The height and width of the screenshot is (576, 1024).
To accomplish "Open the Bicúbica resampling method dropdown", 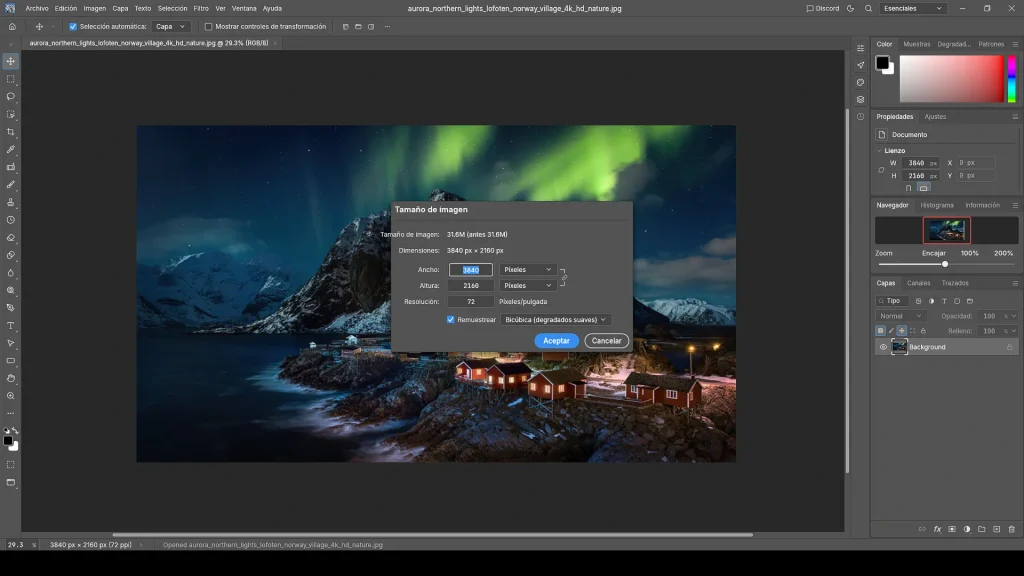I will [556, 320].
